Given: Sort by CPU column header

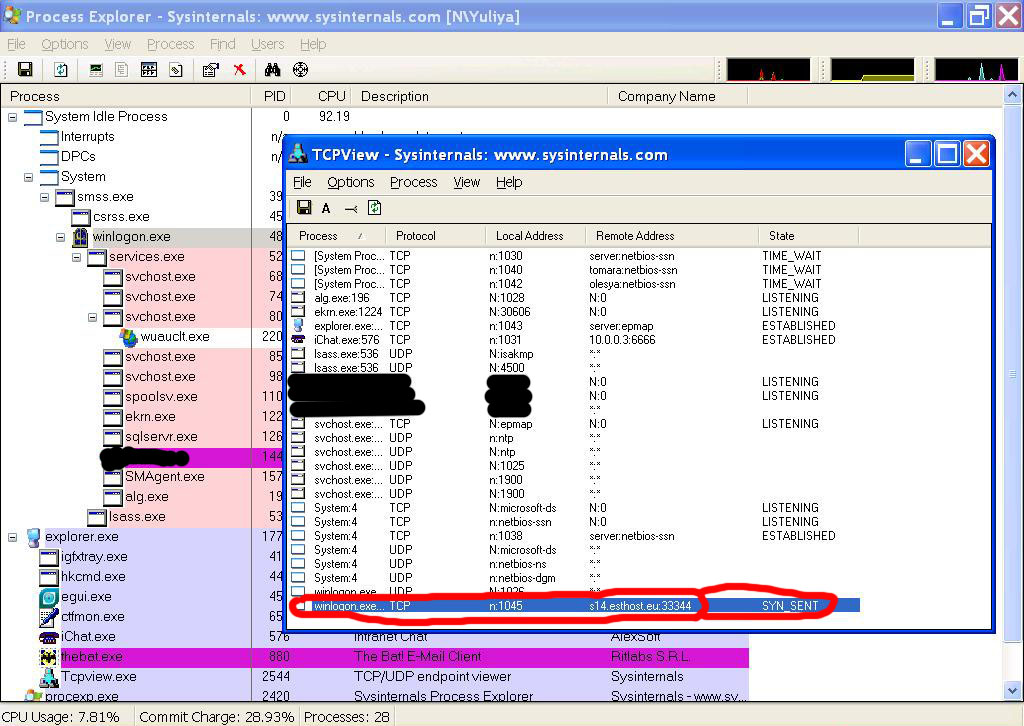Looking at the screenshot, I should tap(322, 96).
